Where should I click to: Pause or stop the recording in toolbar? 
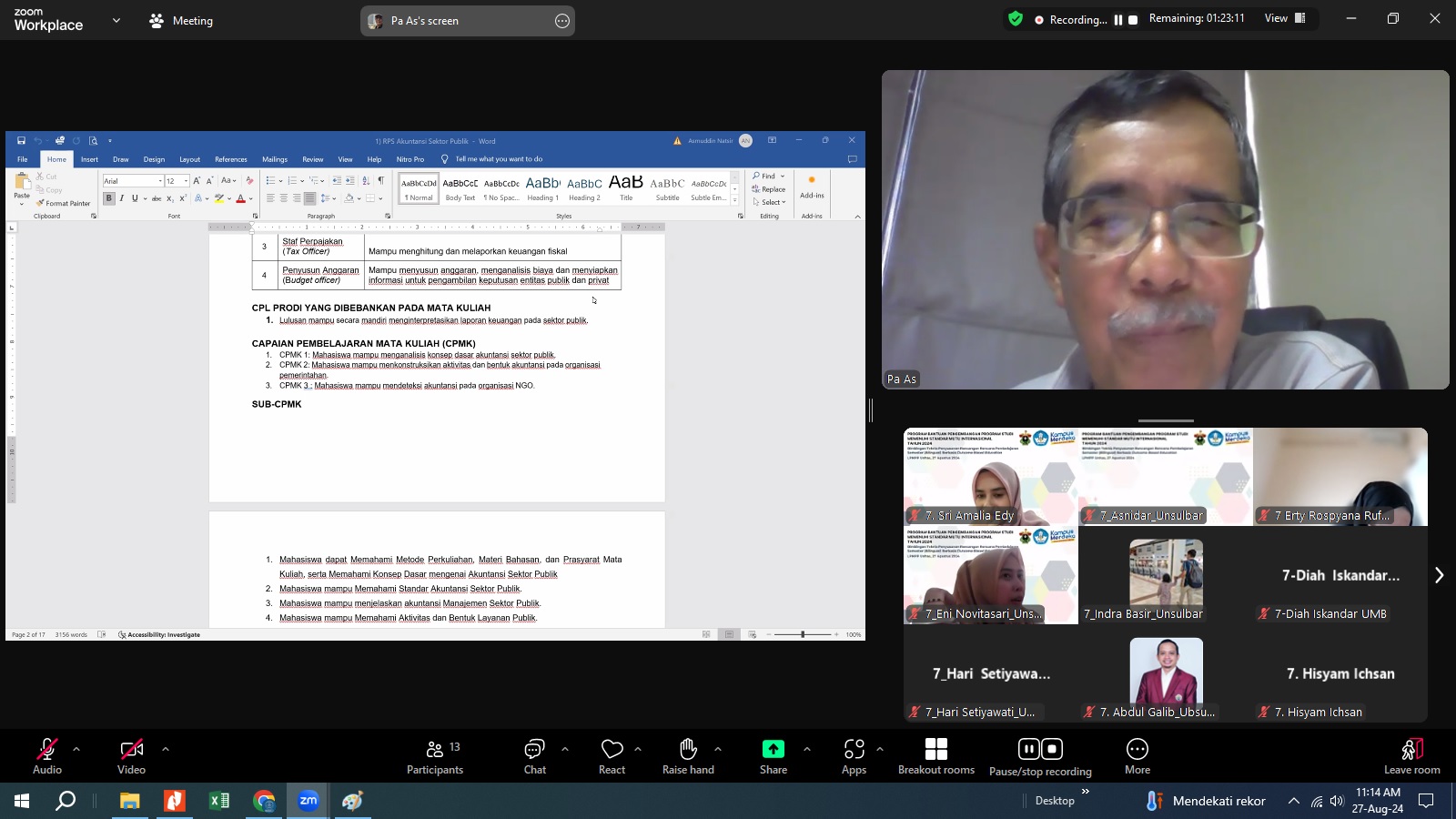(1040, 755)
